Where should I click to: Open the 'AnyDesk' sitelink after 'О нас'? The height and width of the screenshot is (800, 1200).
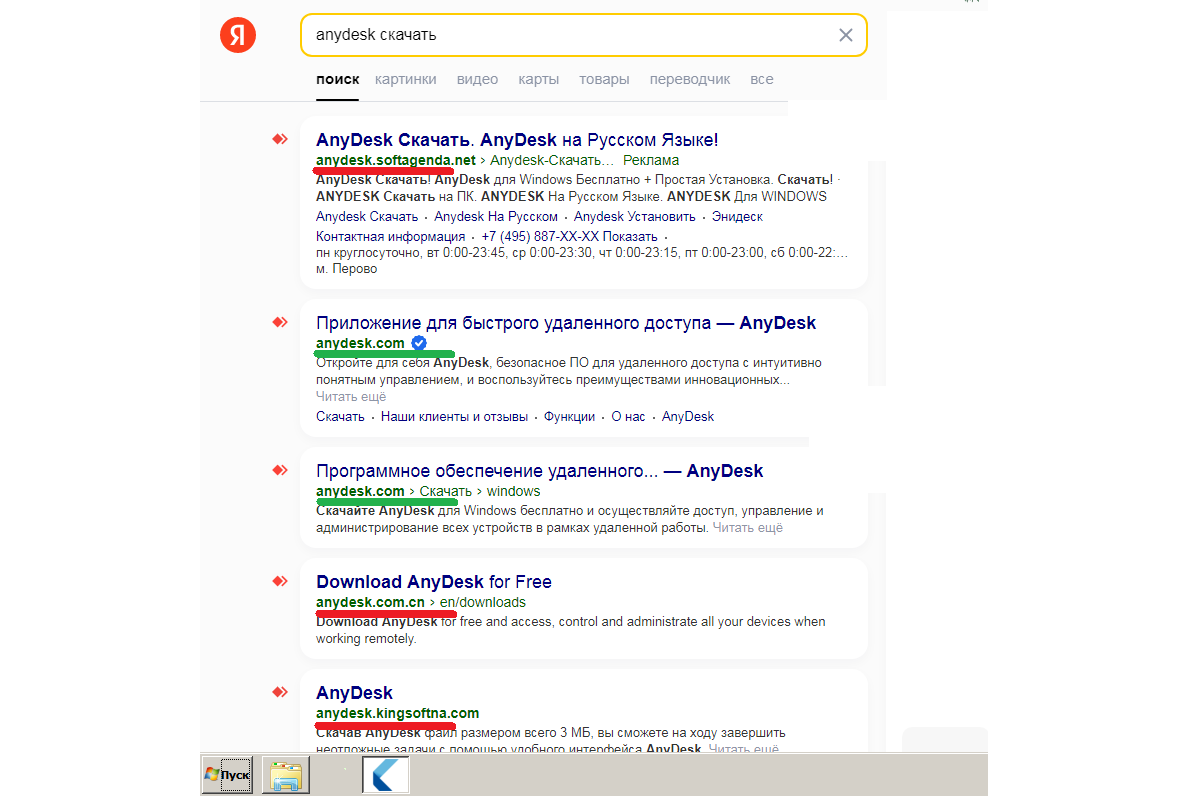tap(688, 416)
